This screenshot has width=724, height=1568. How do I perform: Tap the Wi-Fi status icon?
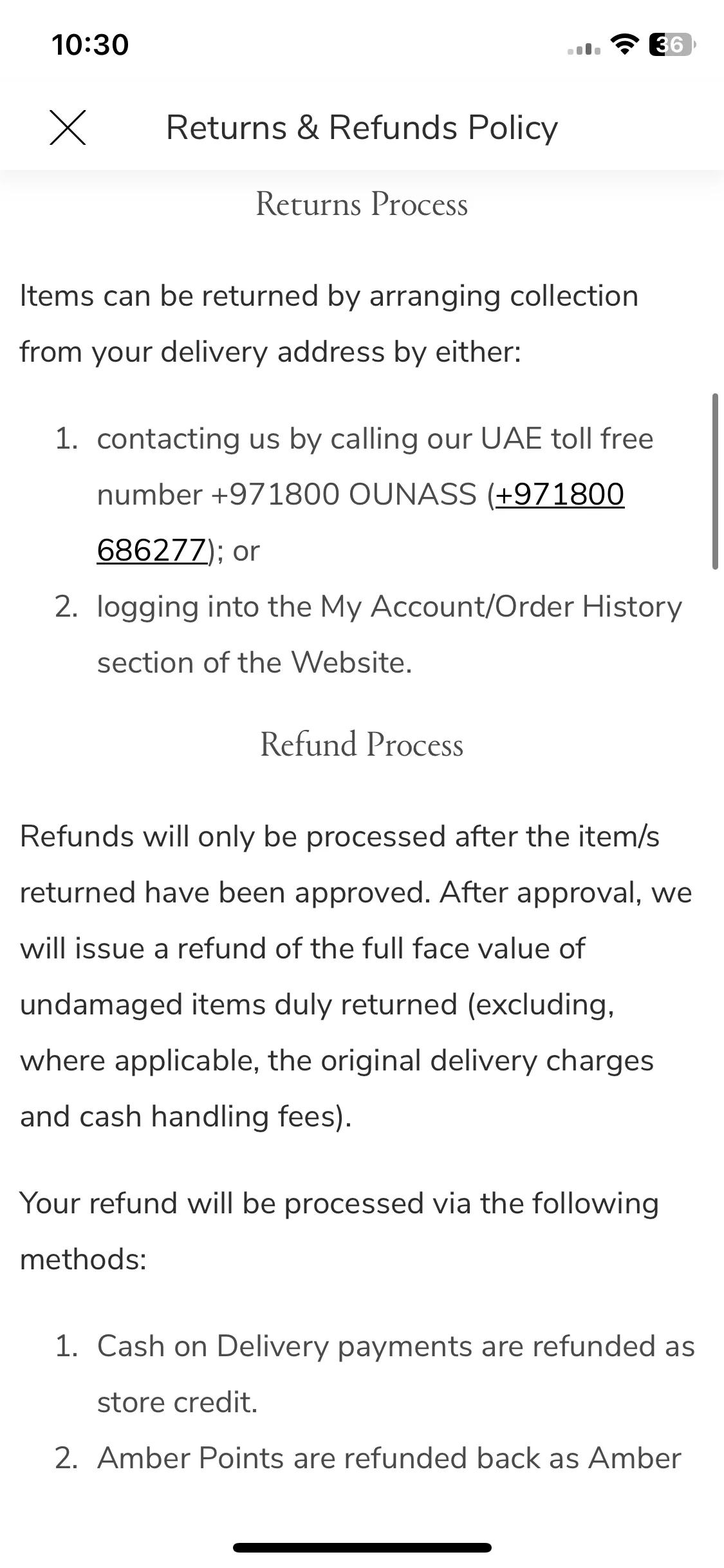point(623,44)
